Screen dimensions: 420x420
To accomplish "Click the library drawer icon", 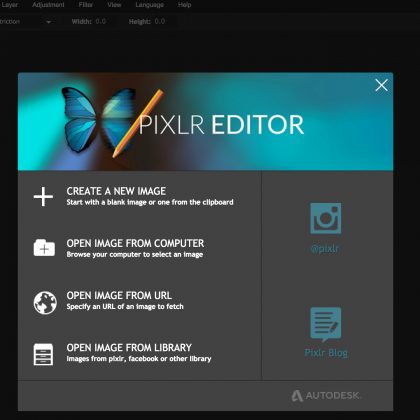I will click(x=43, y=354).
